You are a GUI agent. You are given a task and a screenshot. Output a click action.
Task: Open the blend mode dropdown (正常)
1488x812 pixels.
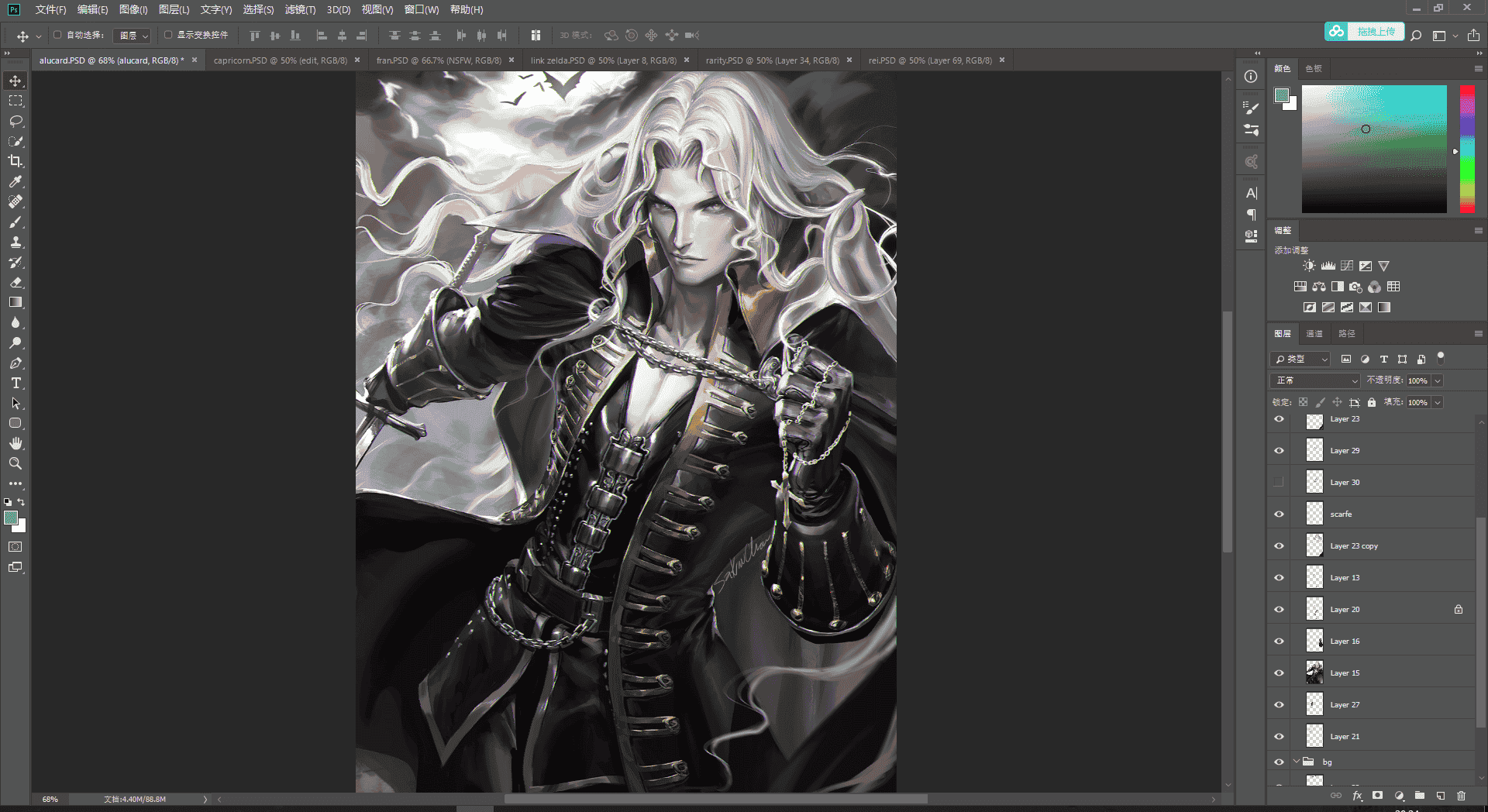pyautogui.click(x=1315, y=380)
